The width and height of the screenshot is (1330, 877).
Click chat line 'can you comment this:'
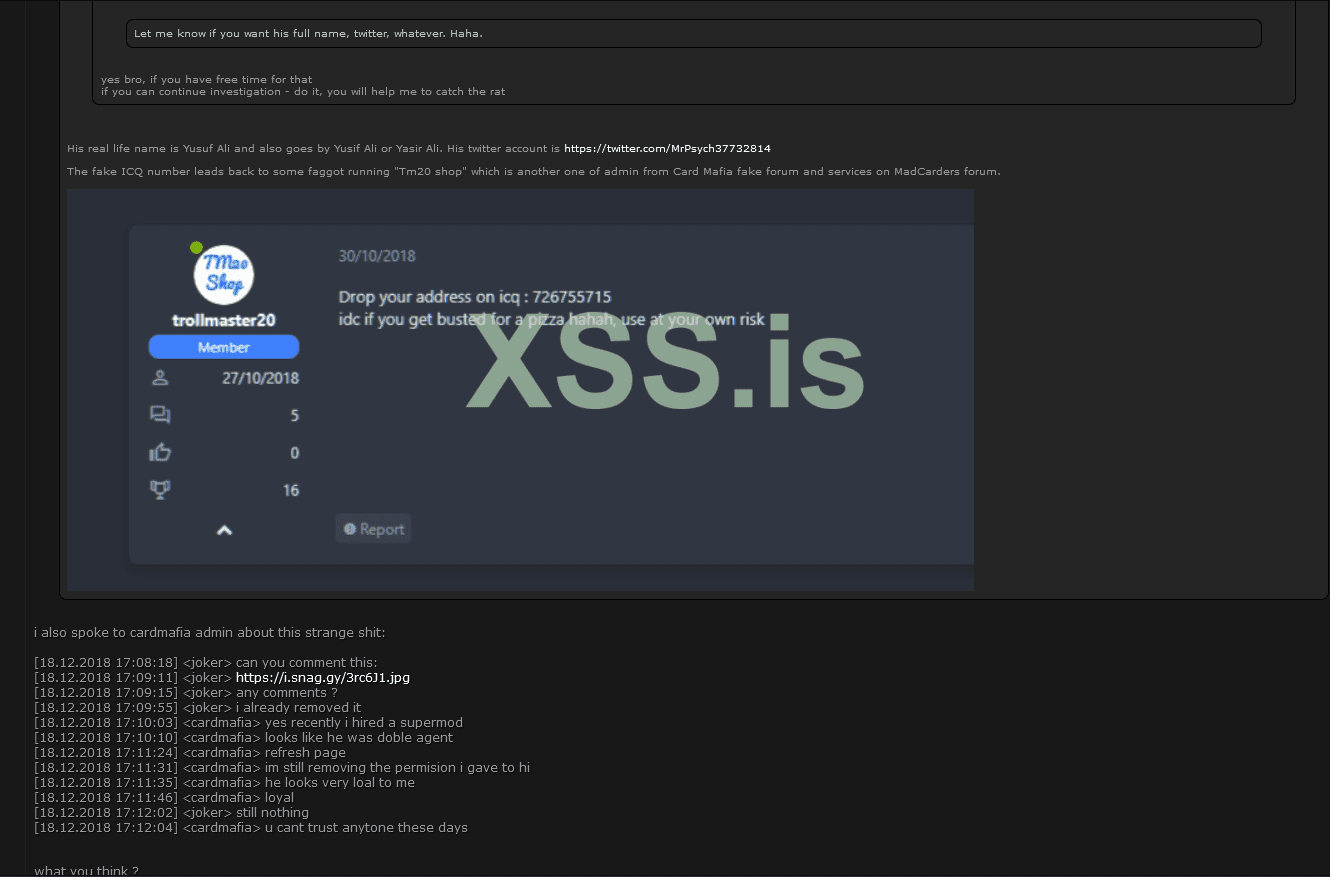[206, 663]
